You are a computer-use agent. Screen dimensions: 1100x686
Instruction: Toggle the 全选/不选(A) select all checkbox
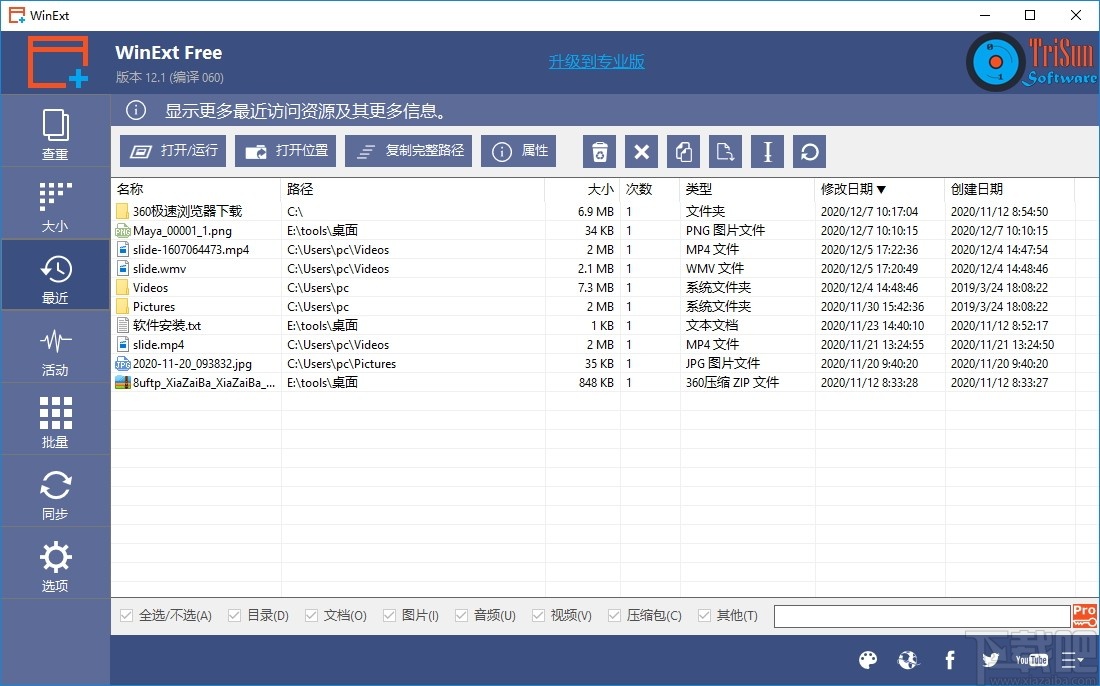pos(126,615)
